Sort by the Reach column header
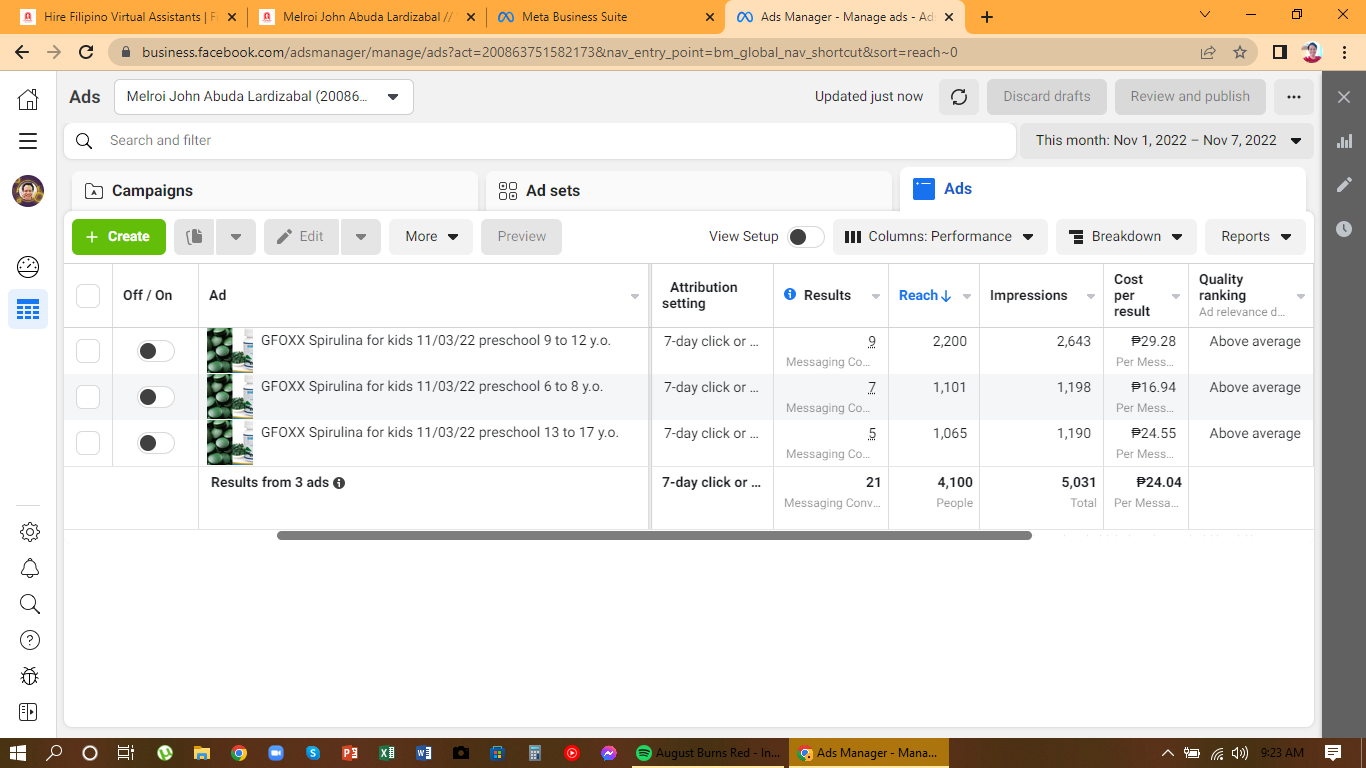 click(925, 296)
